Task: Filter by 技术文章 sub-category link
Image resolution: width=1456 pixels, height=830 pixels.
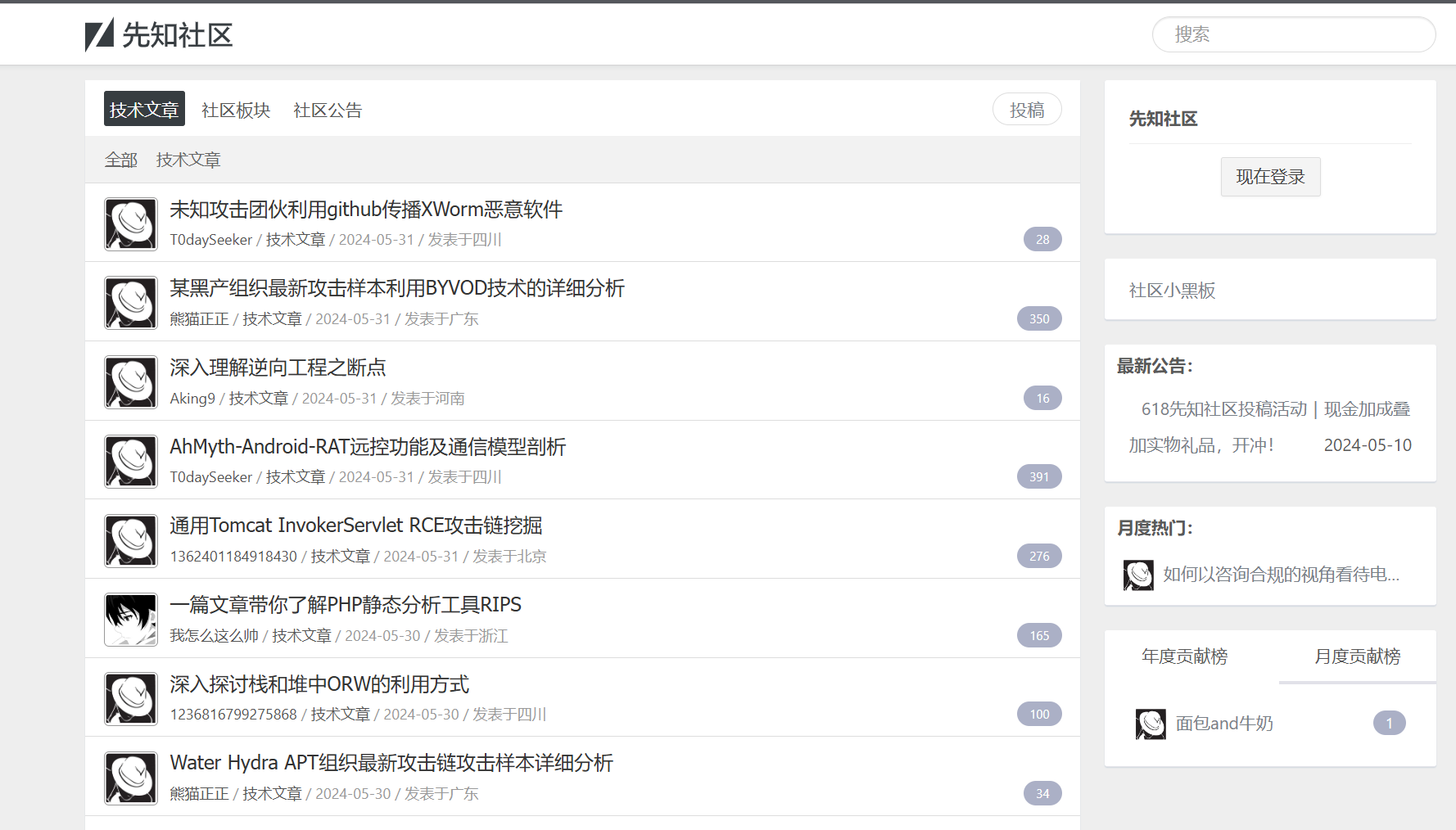Action: (x=188, y=160)
